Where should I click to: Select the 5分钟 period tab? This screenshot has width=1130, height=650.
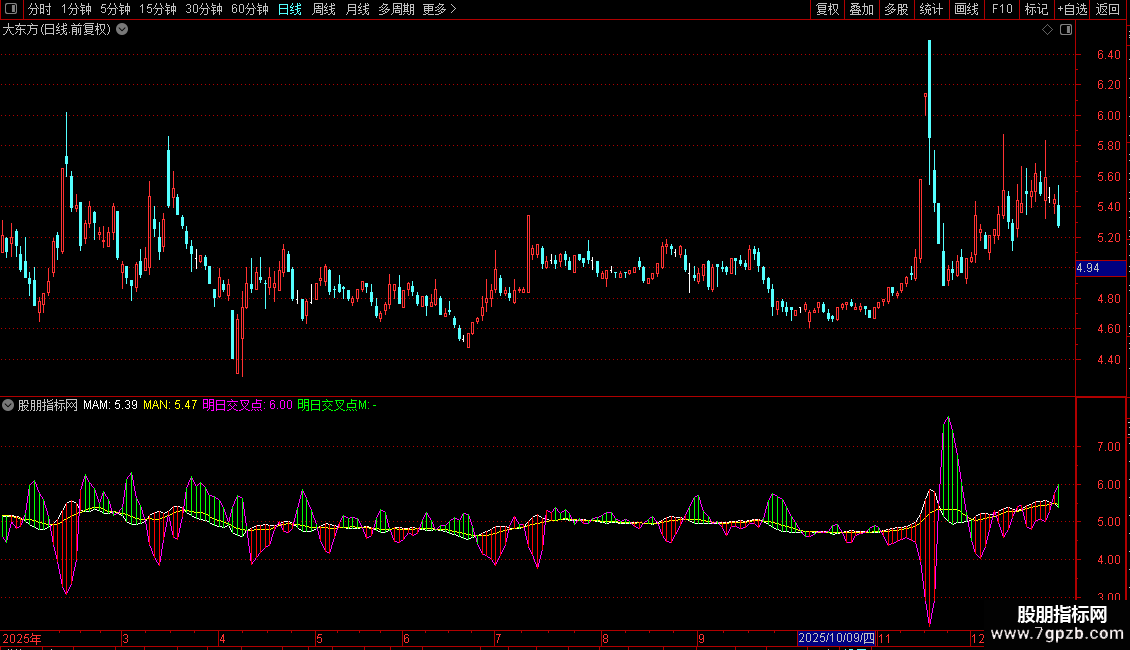pyautogui.click(x=115, y=9)
